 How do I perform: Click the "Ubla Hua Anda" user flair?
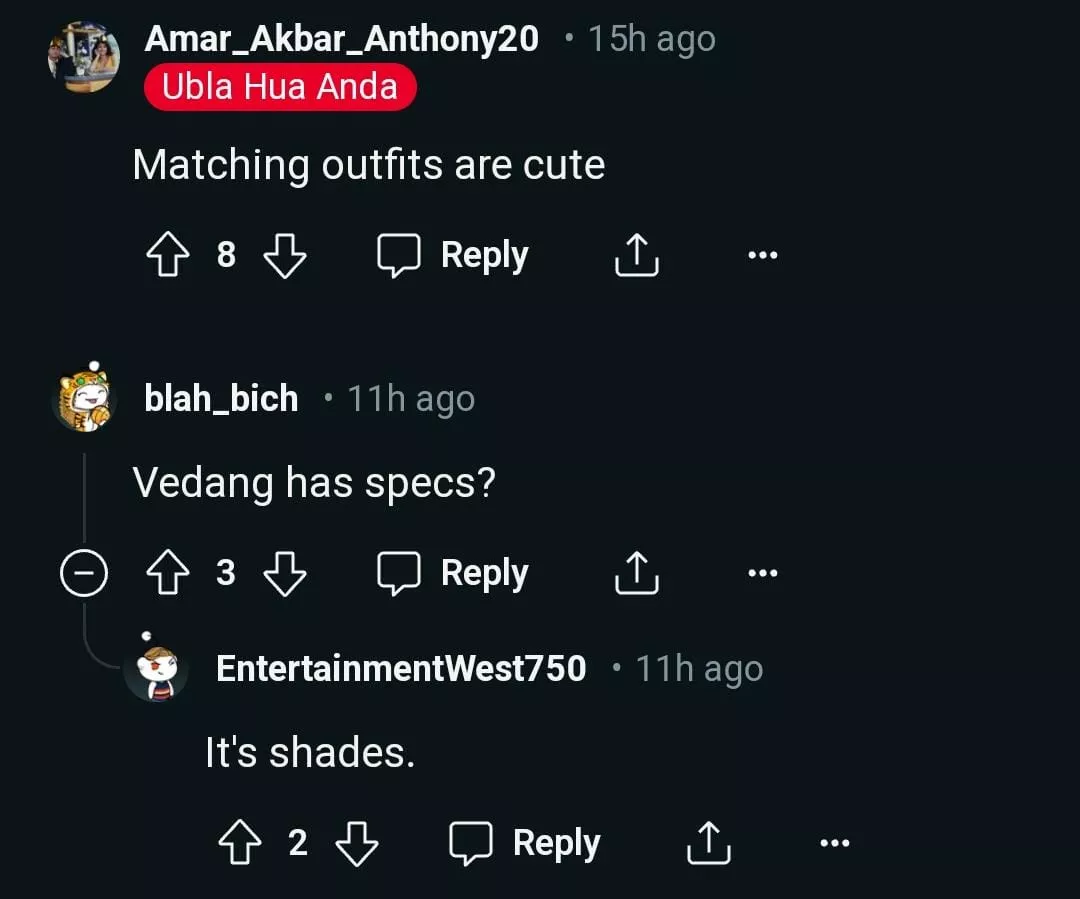[x=279, y=87]
